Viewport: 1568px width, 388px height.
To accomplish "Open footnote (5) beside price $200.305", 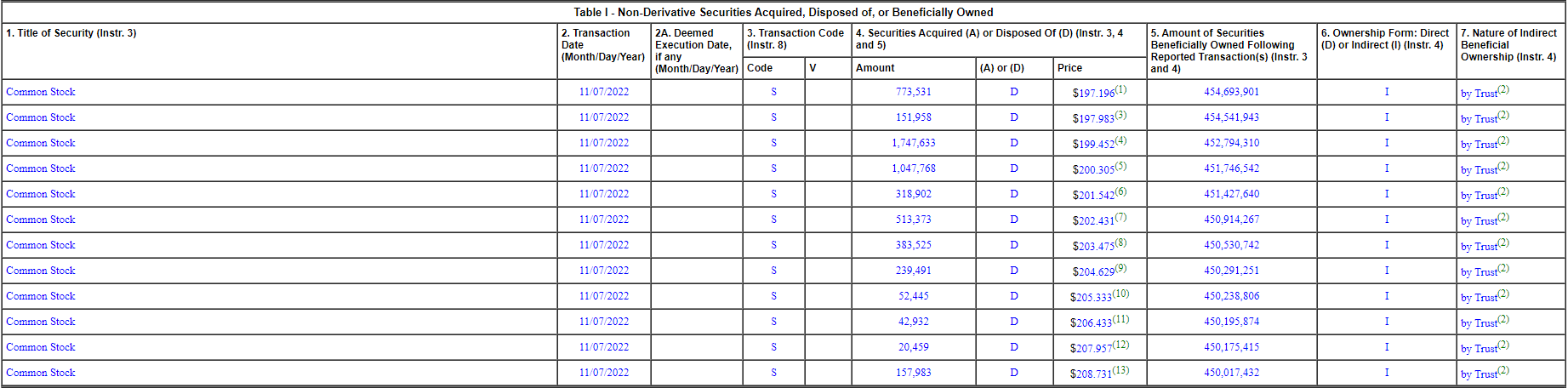I will 1120,166.
